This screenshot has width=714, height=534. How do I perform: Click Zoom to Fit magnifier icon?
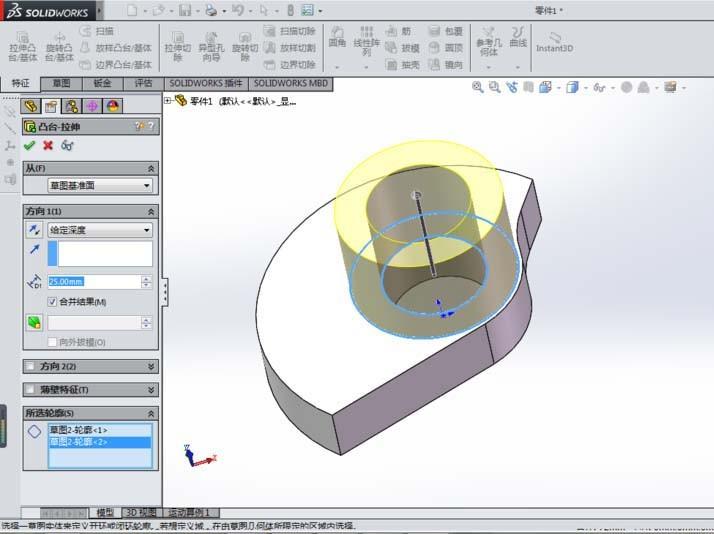(x=478, y=86)
